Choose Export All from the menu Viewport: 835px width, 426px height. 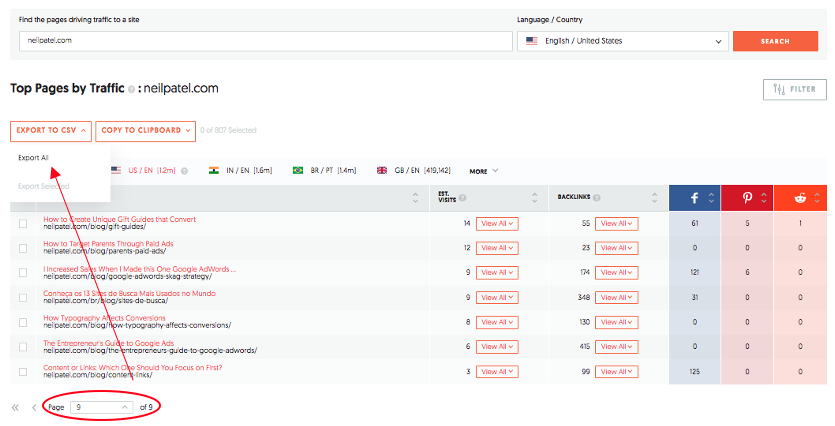(x=33, y=158)
